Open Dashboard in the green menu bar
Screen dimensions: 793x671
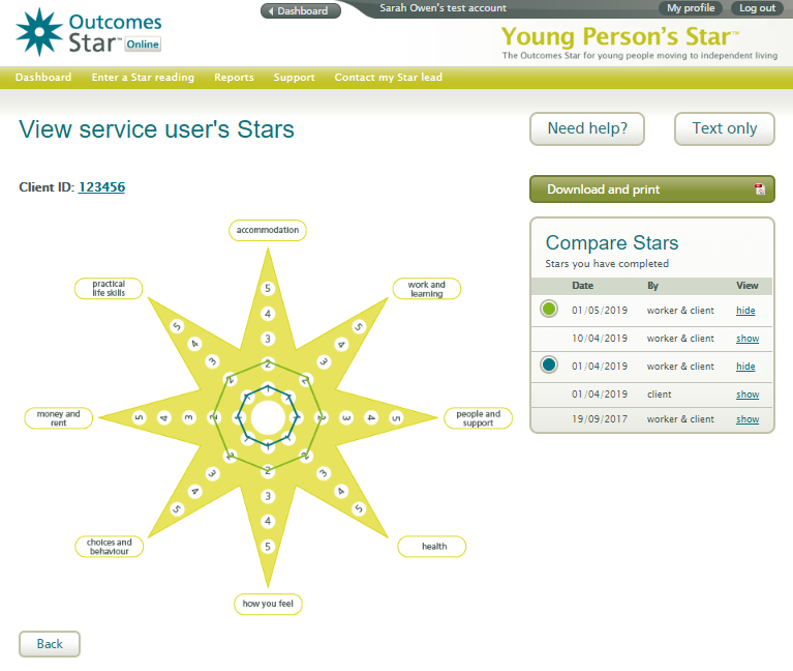[43, 77]
